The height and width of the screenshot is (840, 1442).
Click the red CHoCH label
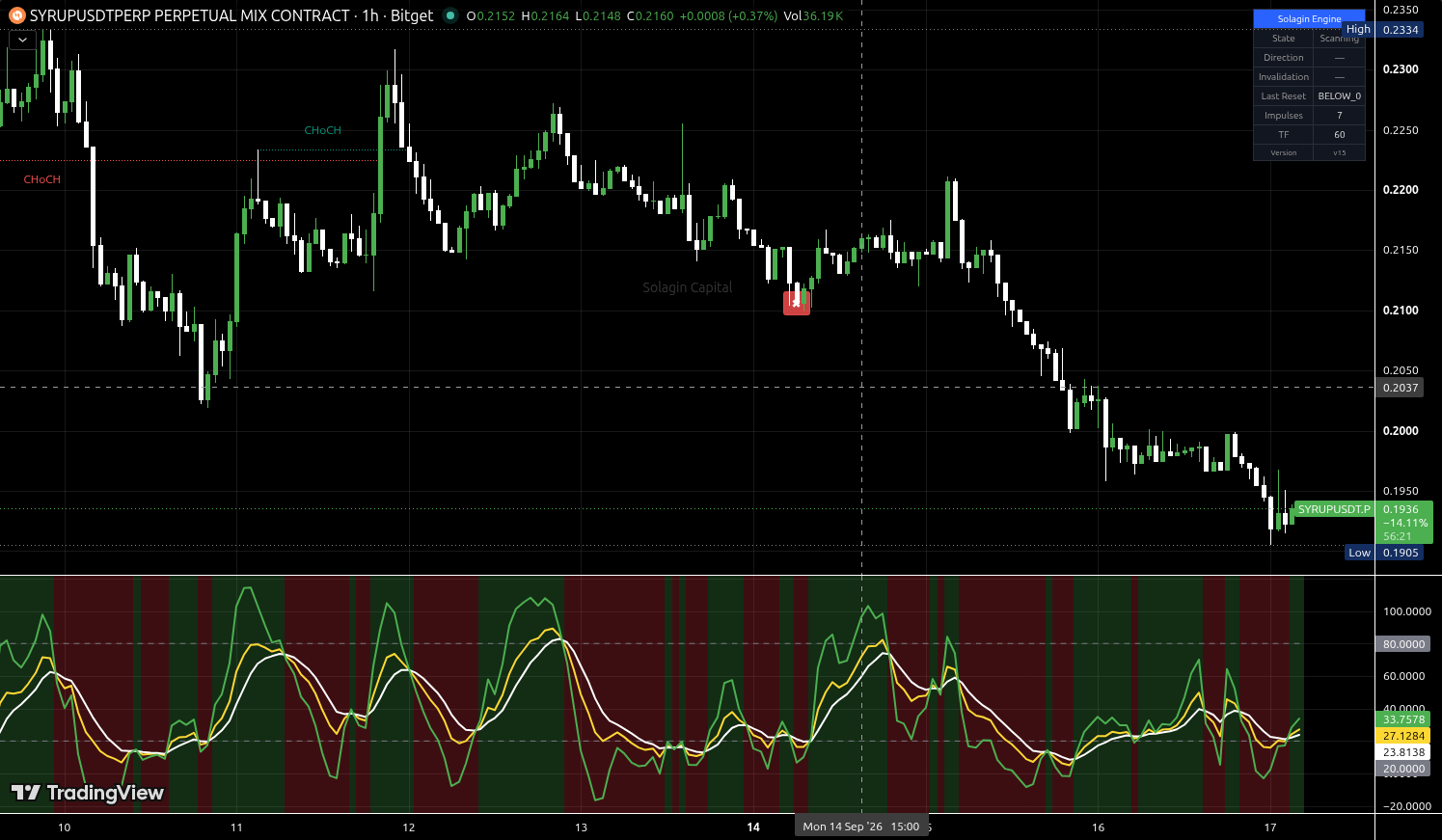(42, 179)
